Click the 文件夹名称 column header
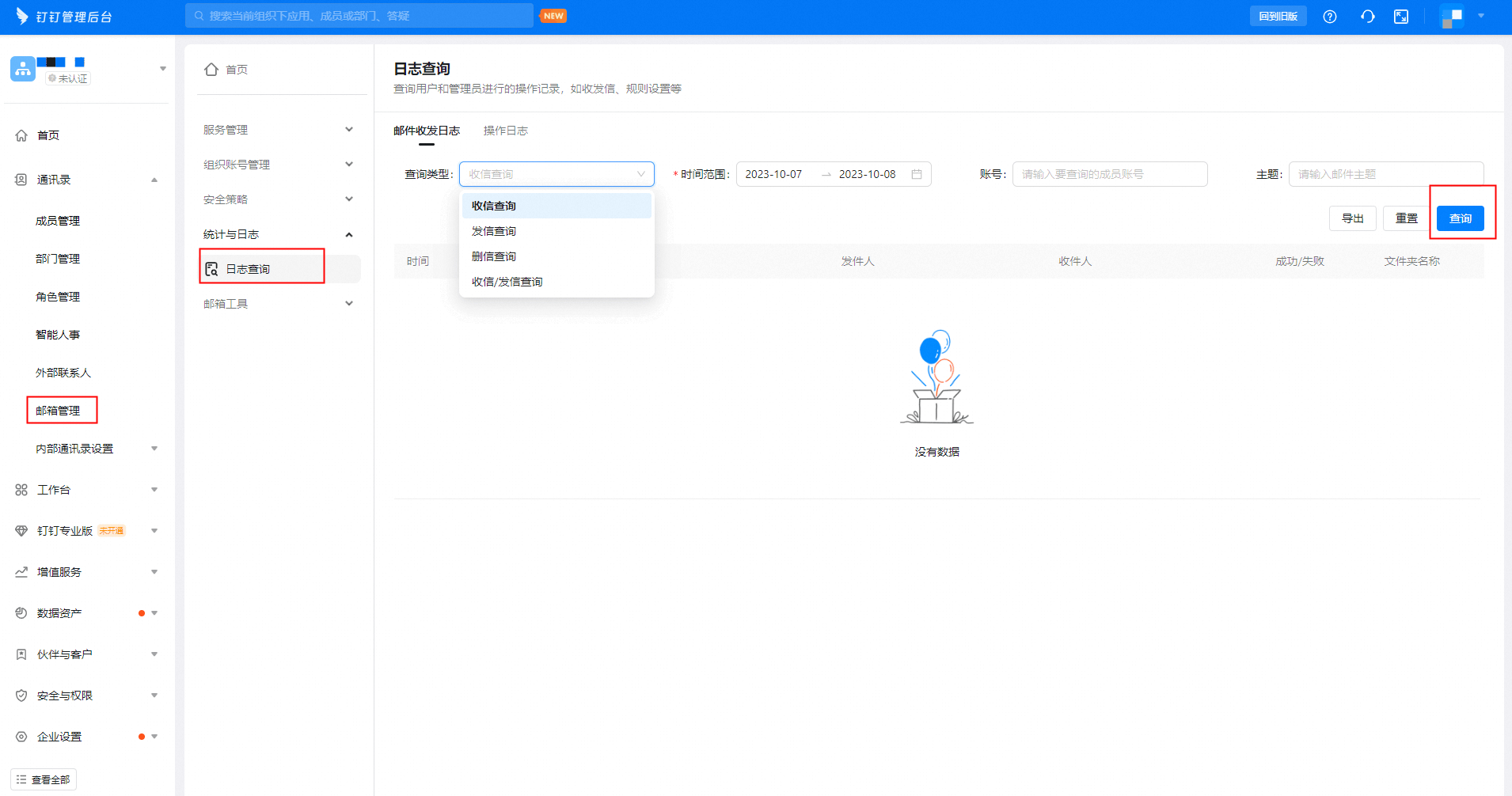Screen dimensions: 1512x796 click(1412, 261)
